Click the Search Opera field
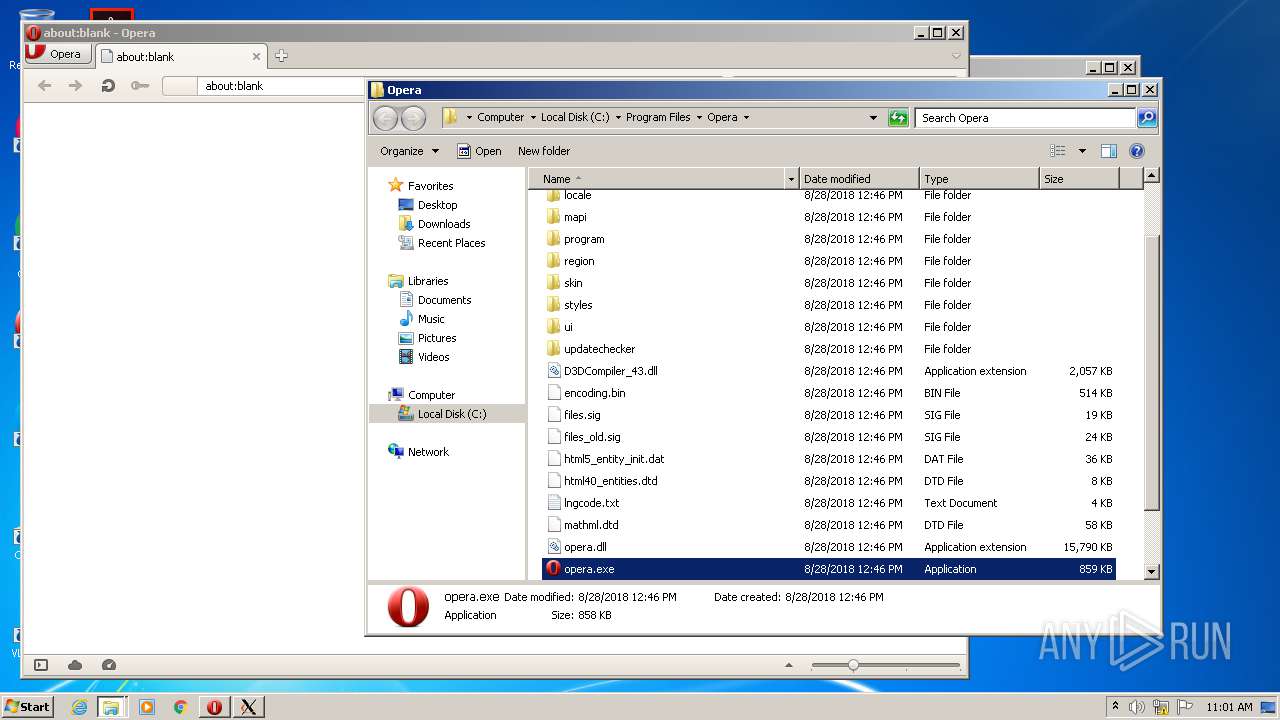The width and height of the screenshot is (1280, 720). point(1026,118)
